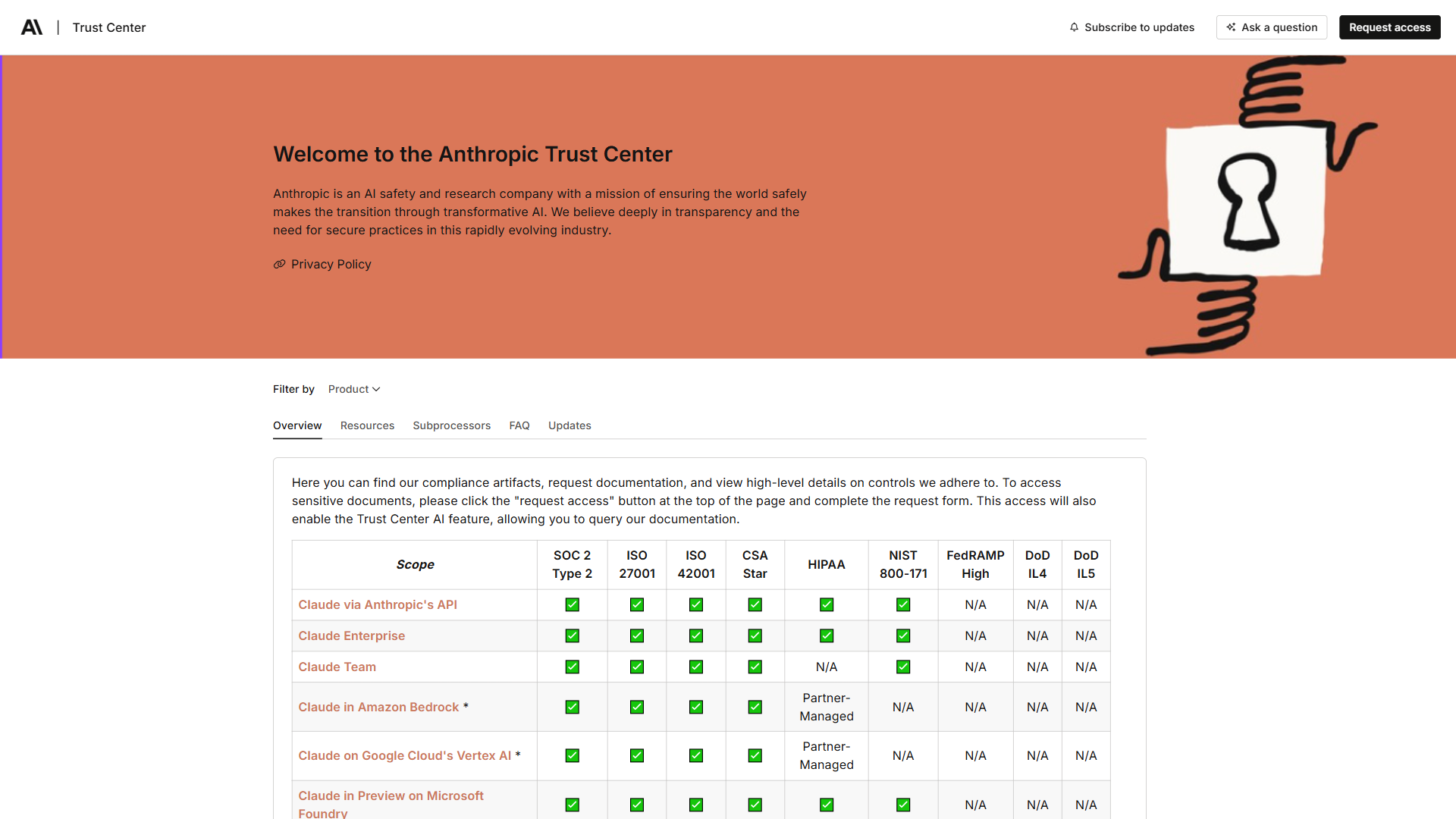Click SOC 2 checkmark for Claude via Anthropic's API
Image resolution: width=1456 pixels, height=819 pixels.
point(573,604)
